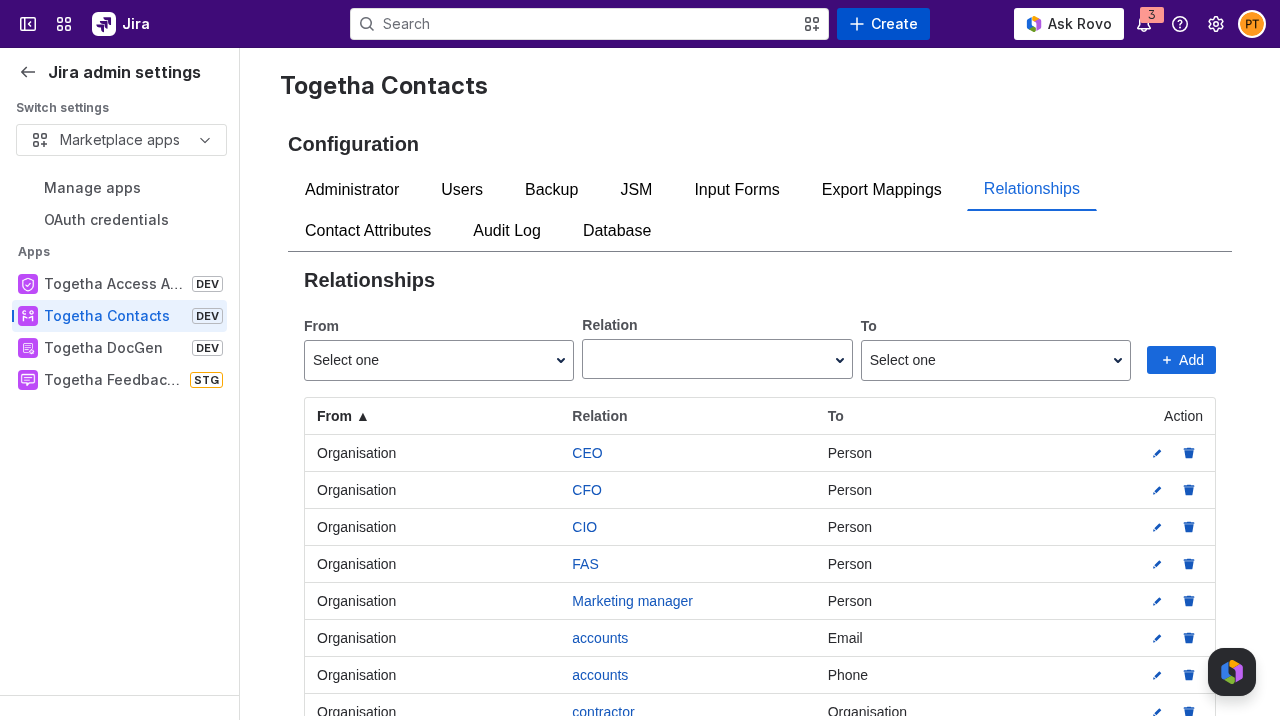Open notifications bell icon
Image resolution: width=1280 pixels, height=720 pixels.
(x=1144, y=24)
